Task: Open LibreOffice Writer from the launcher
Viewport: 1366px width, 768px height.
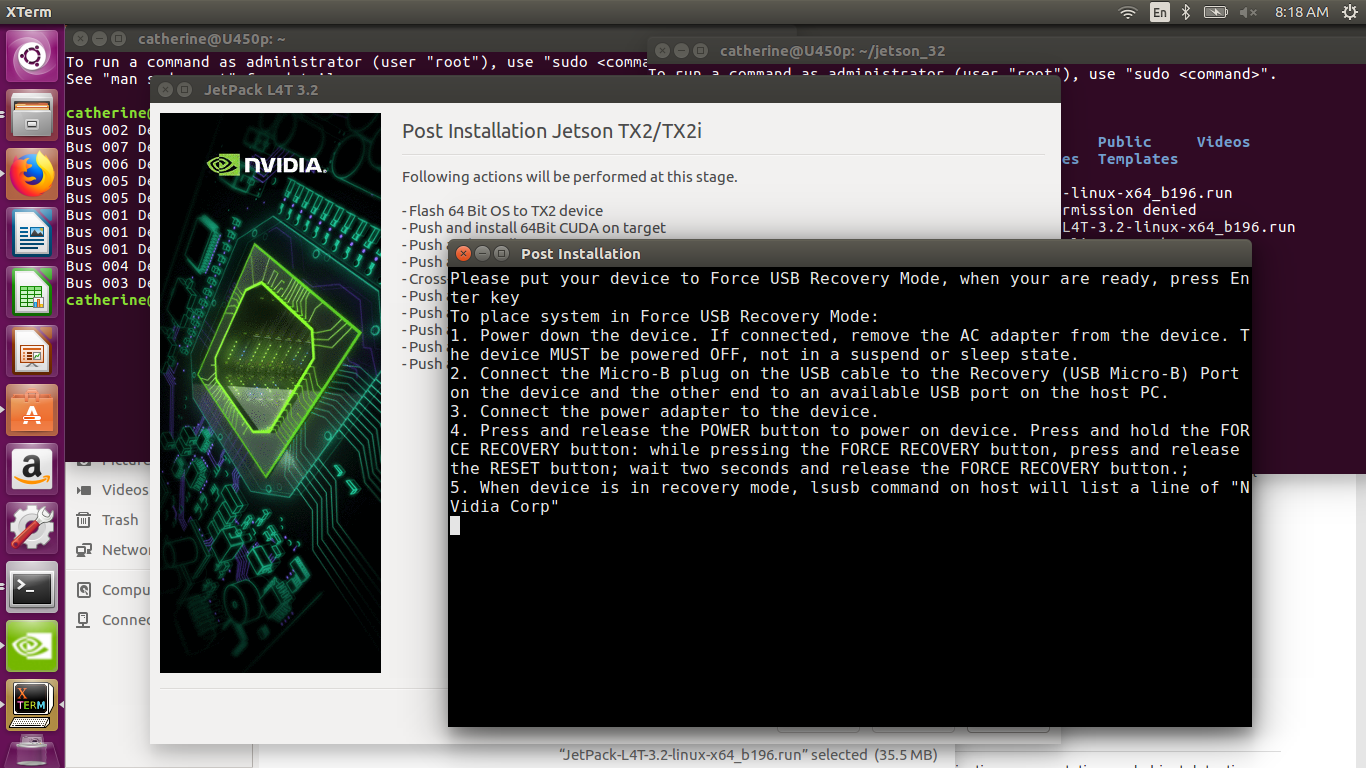Action: tap(33, 233)
